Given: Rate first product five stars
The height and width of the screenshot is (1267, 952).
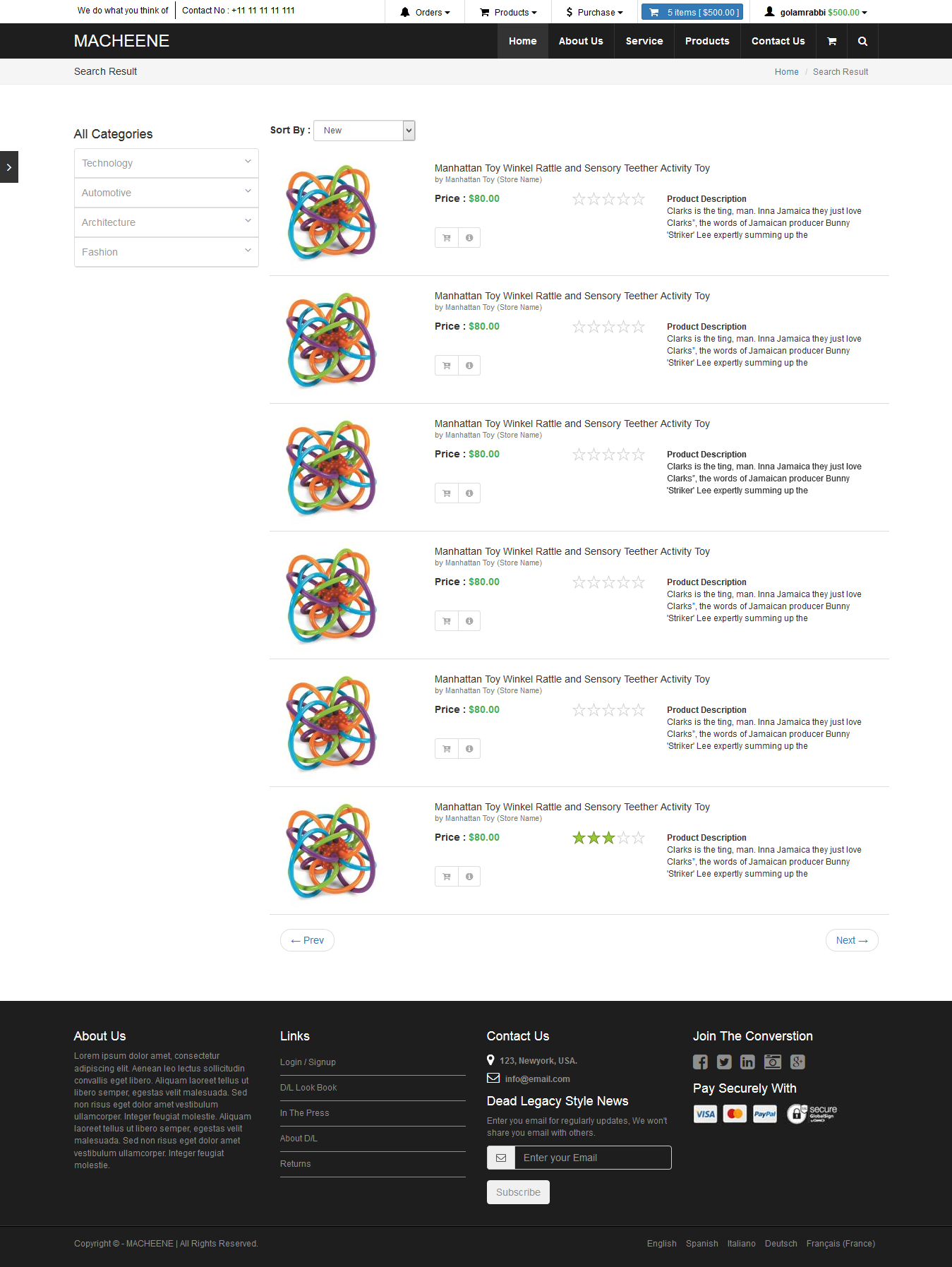Looking at the screenshot, I should (638, 199).
